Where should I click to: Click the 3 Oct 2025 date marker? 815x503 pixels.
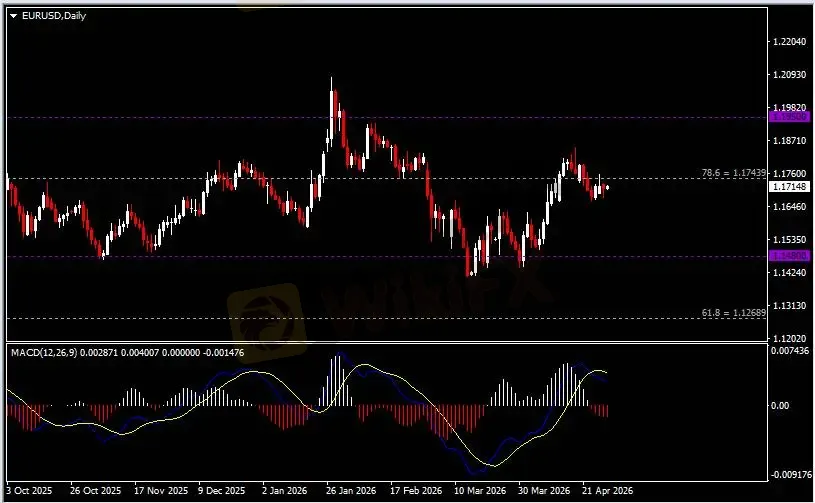[26, 492]
